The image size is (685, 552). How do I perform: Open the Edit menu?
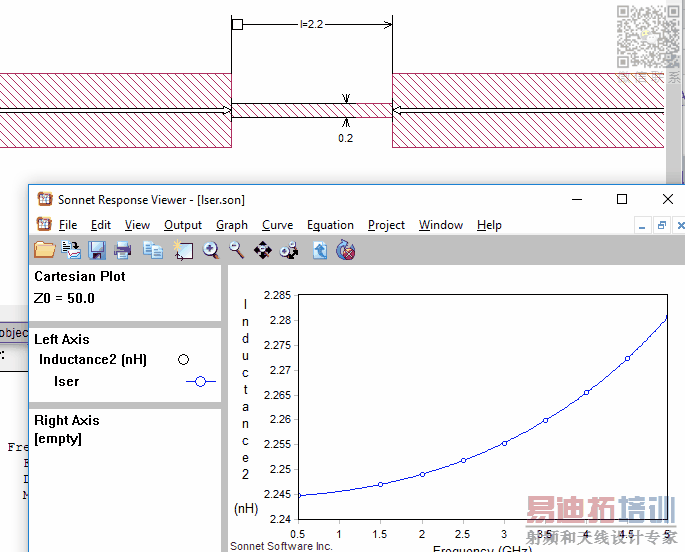click(x=100, y=225)
